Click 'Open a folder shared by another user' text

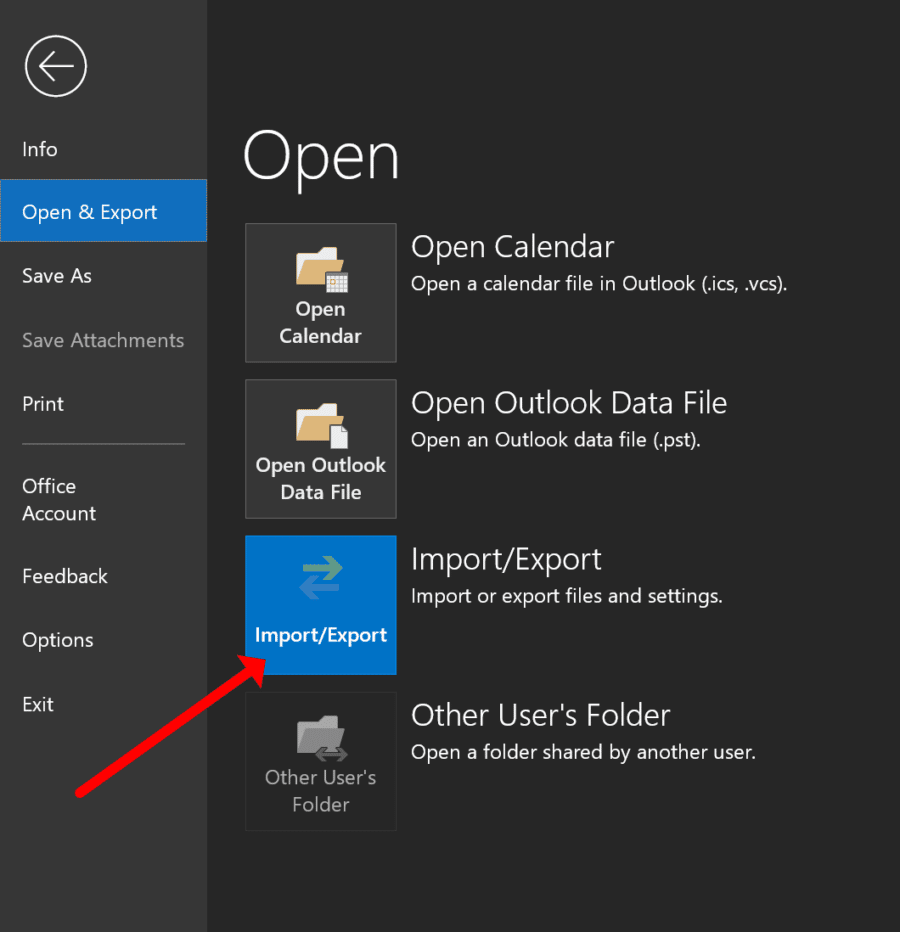point(583,752)
